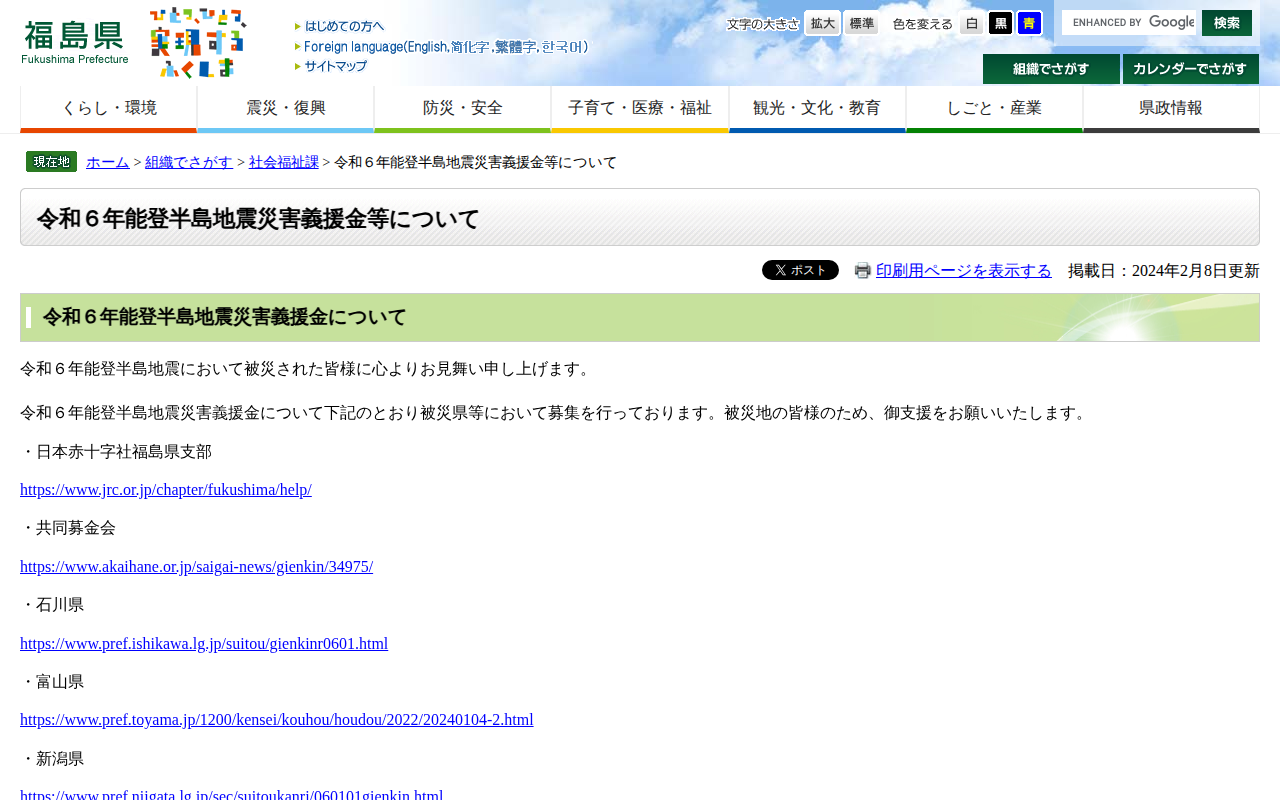The height and width of the screenshot is (800, 1280).
Task: Go to 組織でさがす breadcrumb link
Action: (189, 162)
